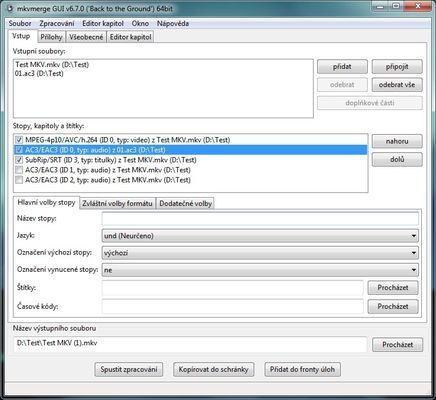Click the Název stopy input field

tap(260, 219)
